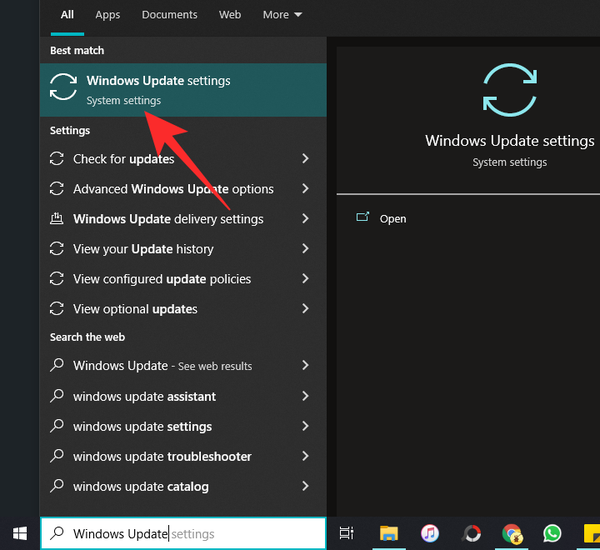
Task: Expand View your Update history arrow
Action: 305,248
